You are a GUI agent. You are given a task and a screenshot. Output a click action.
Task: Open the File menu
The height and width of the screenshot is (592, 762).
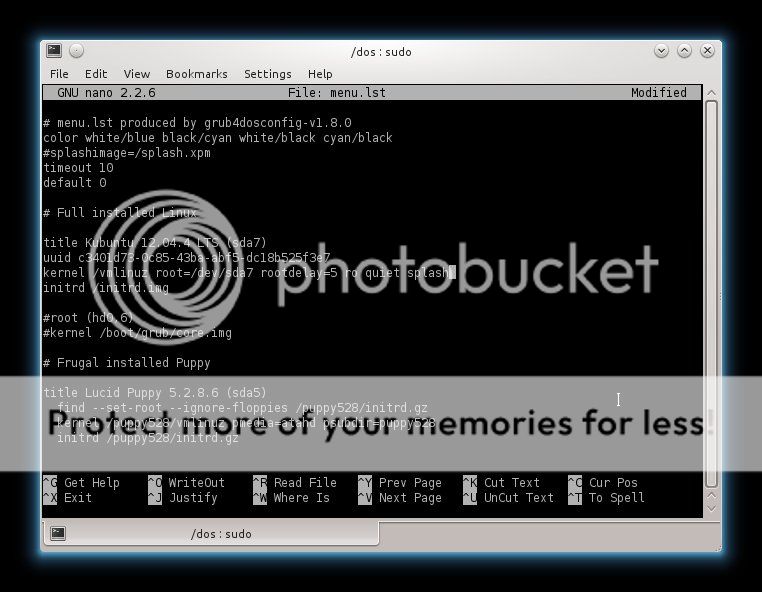click(x=59, y=74)
